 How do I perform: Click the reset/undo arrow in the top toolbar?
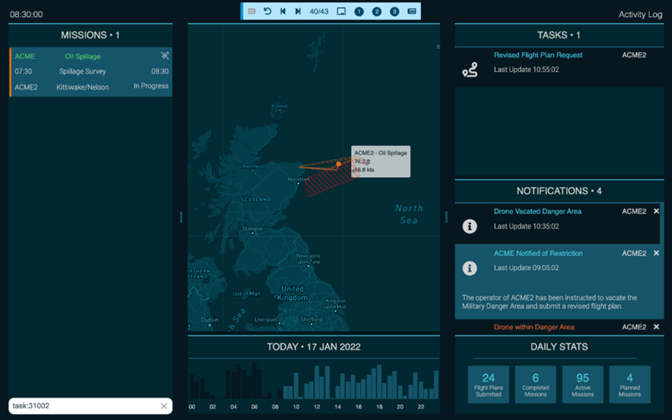[267, 11]
